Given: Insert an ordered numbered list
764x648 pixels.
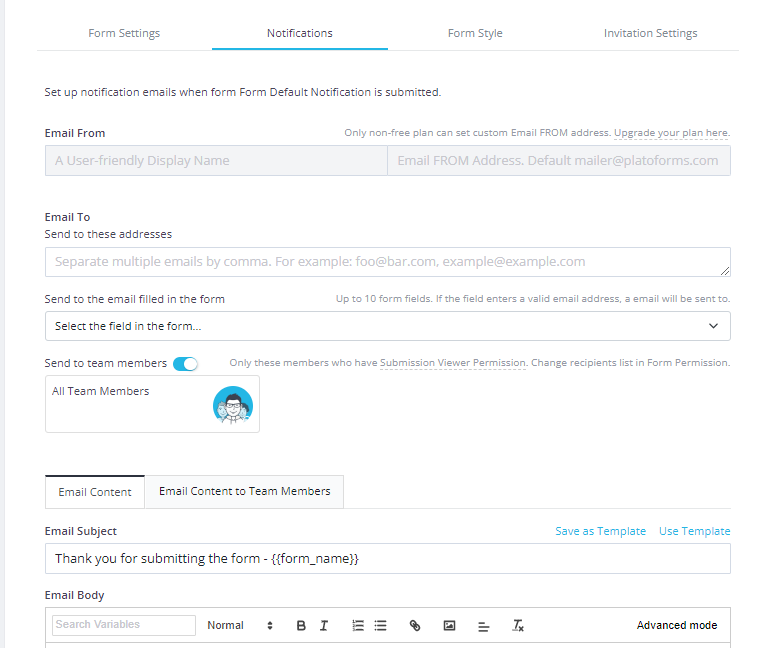Looking at the screenshot, I should [358, 626].
